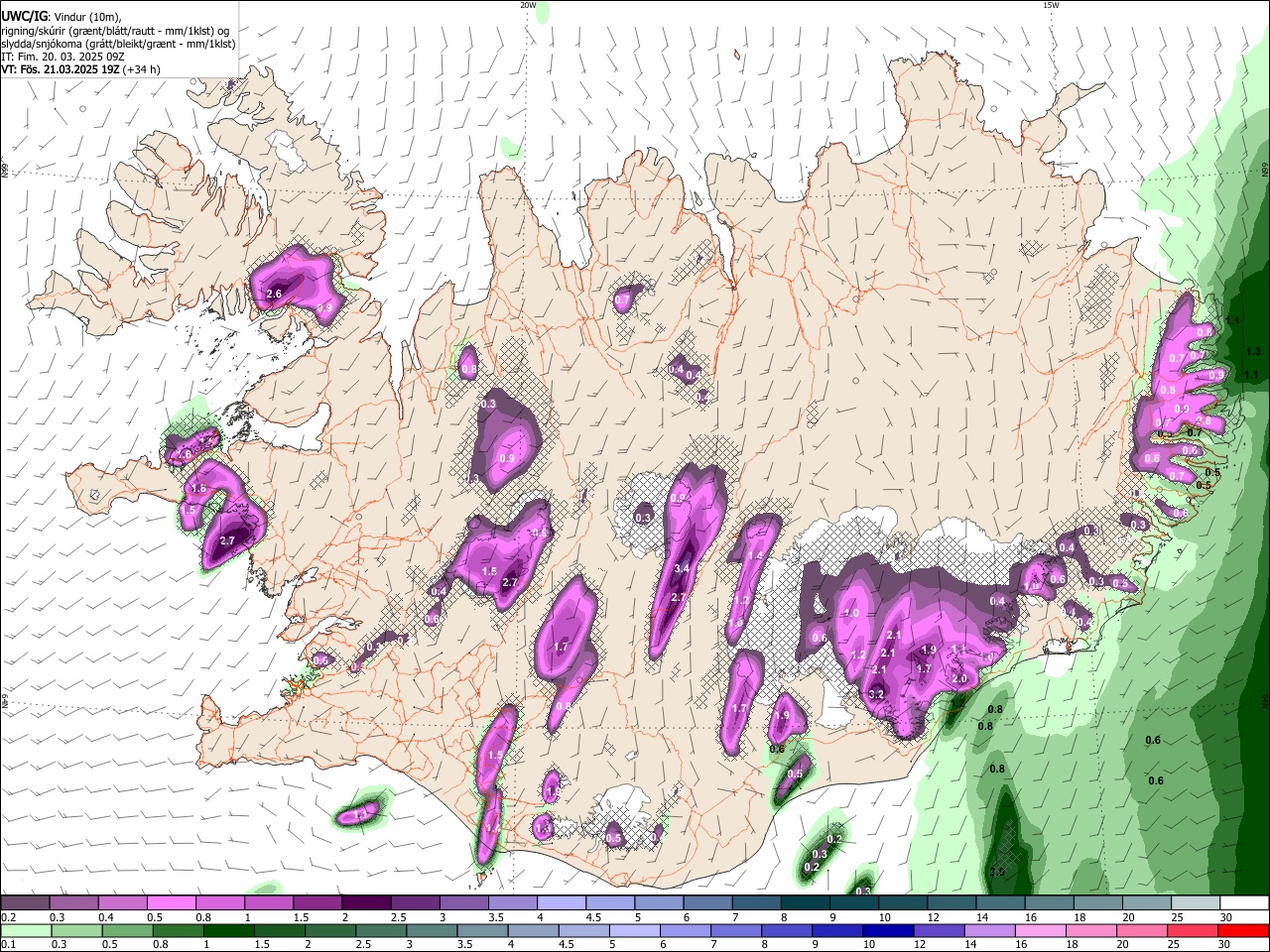Click the dark green swatch between 1 and 1.5
The width and height of the screenshot is (1270, 952).
227,931
